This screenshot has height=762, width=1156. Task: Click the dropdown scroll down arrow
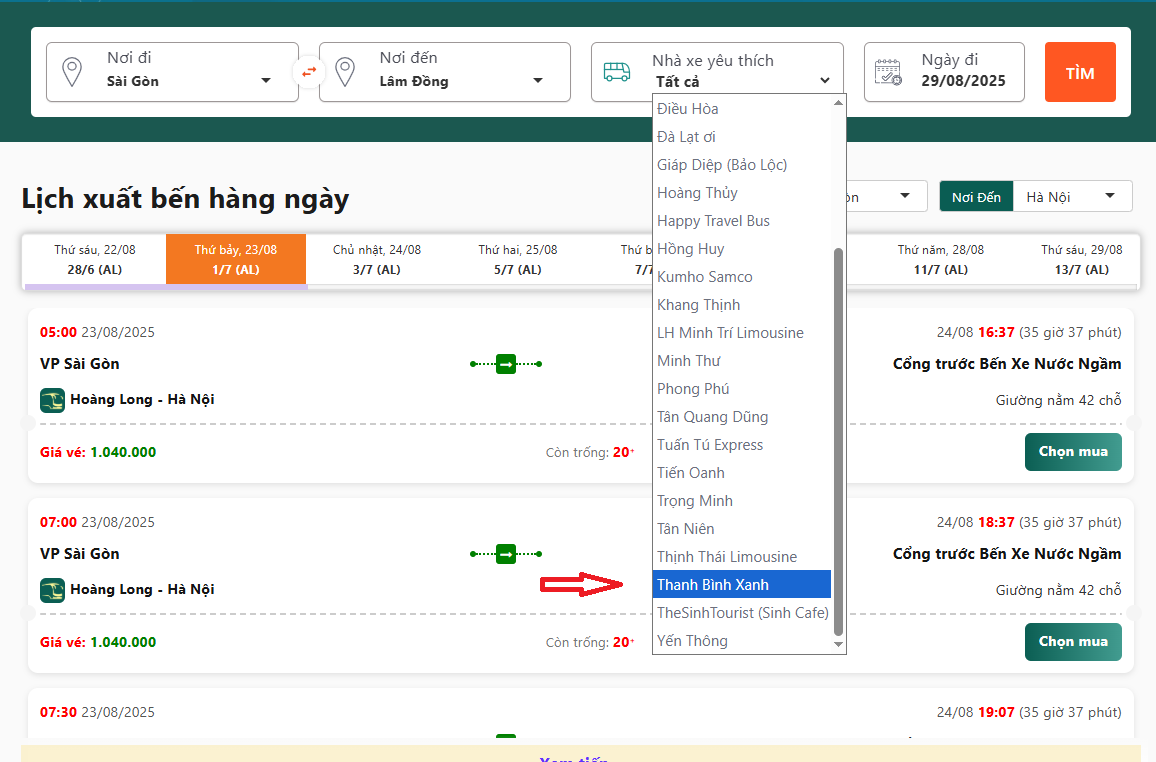coord(838,644)
